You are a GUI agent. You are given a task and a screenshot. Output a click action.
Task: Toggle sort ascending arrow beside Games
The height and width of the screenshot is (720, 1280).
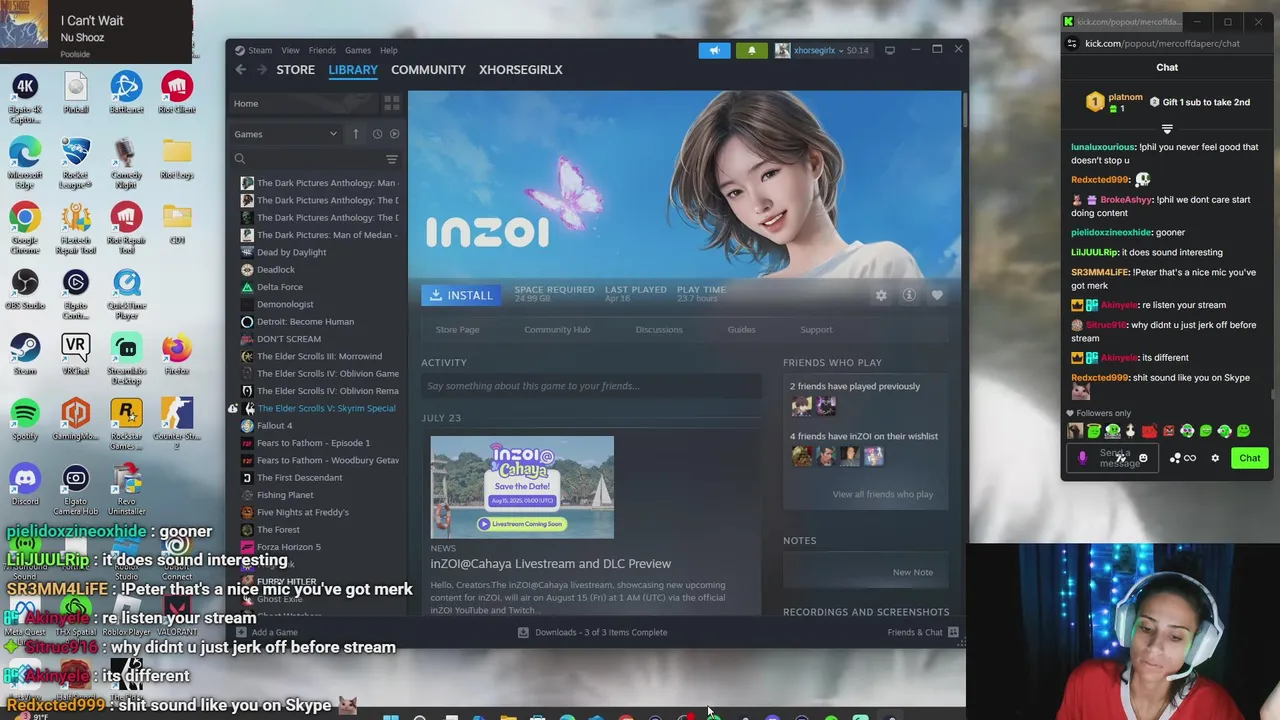355,134
